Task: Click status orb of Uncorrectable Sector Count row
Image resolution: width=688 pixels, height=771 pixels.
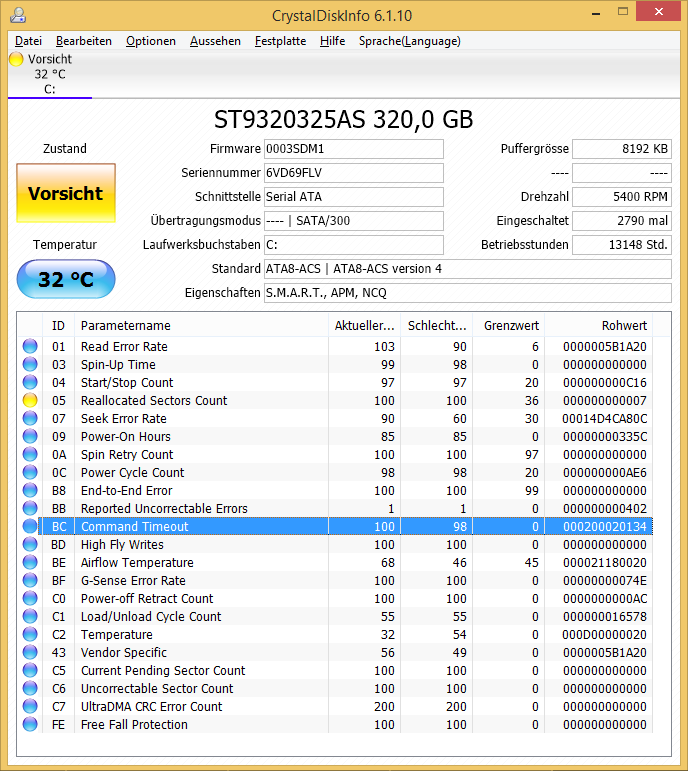Action: [x=30, y=688]
